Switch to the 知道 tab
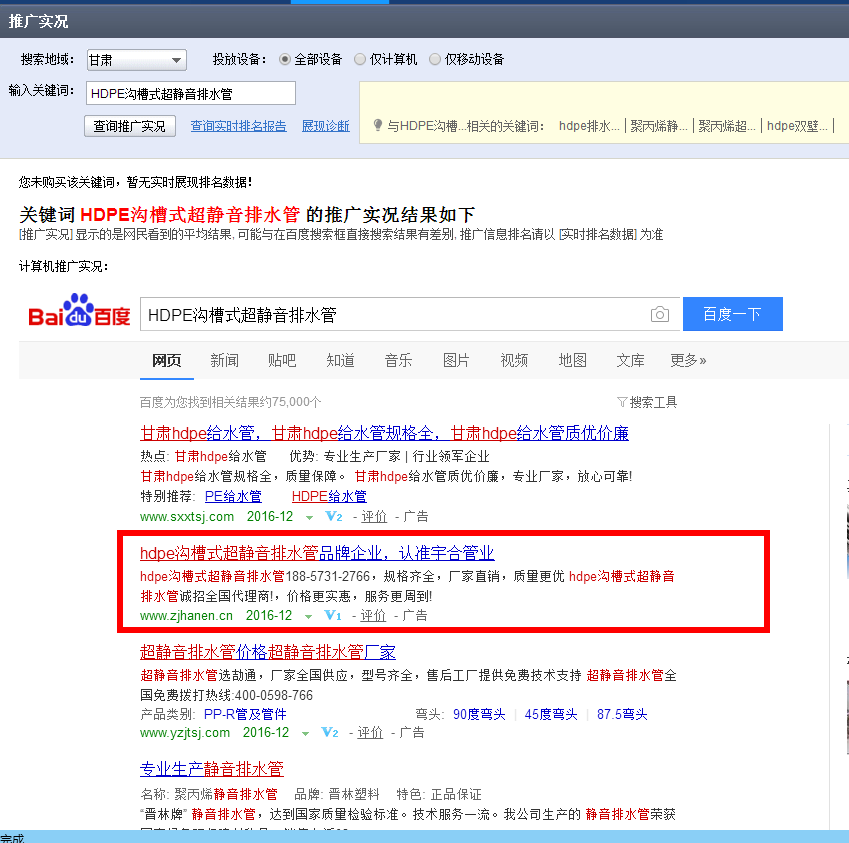Screen dimensions: 849x843 coord(340,360)
